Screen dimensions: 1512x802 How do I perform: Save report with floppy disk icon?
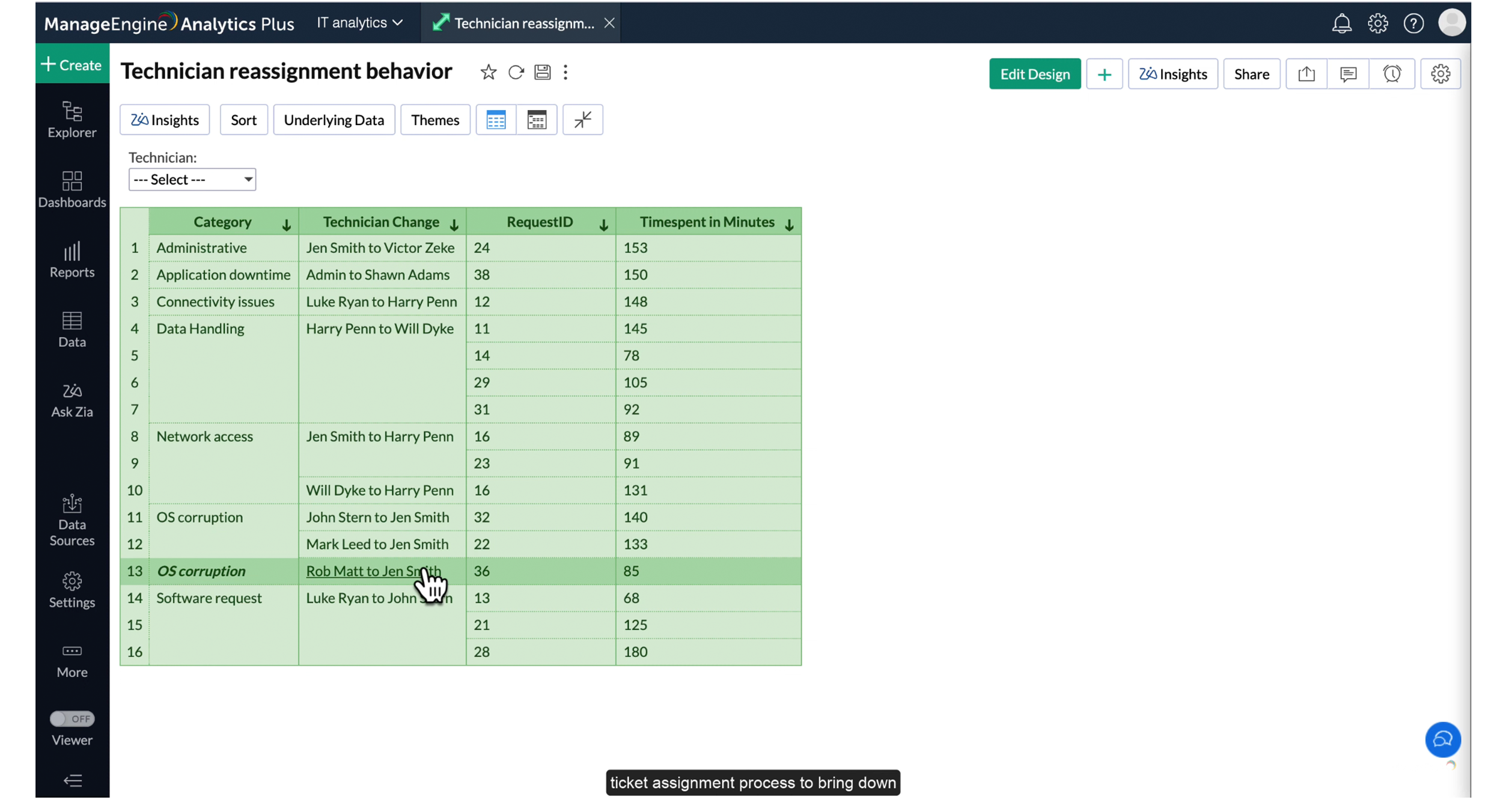click(542, 72)
